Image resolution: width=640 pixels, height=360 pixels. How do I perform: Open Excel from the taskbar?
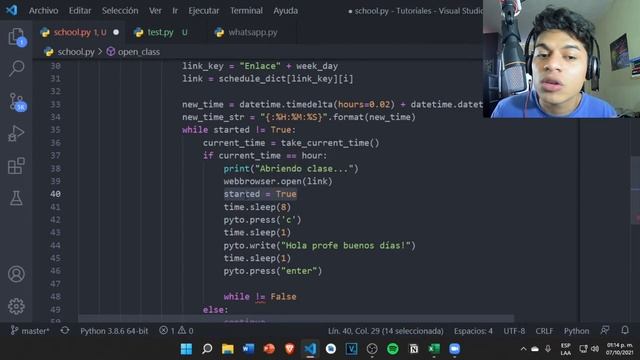434,349
